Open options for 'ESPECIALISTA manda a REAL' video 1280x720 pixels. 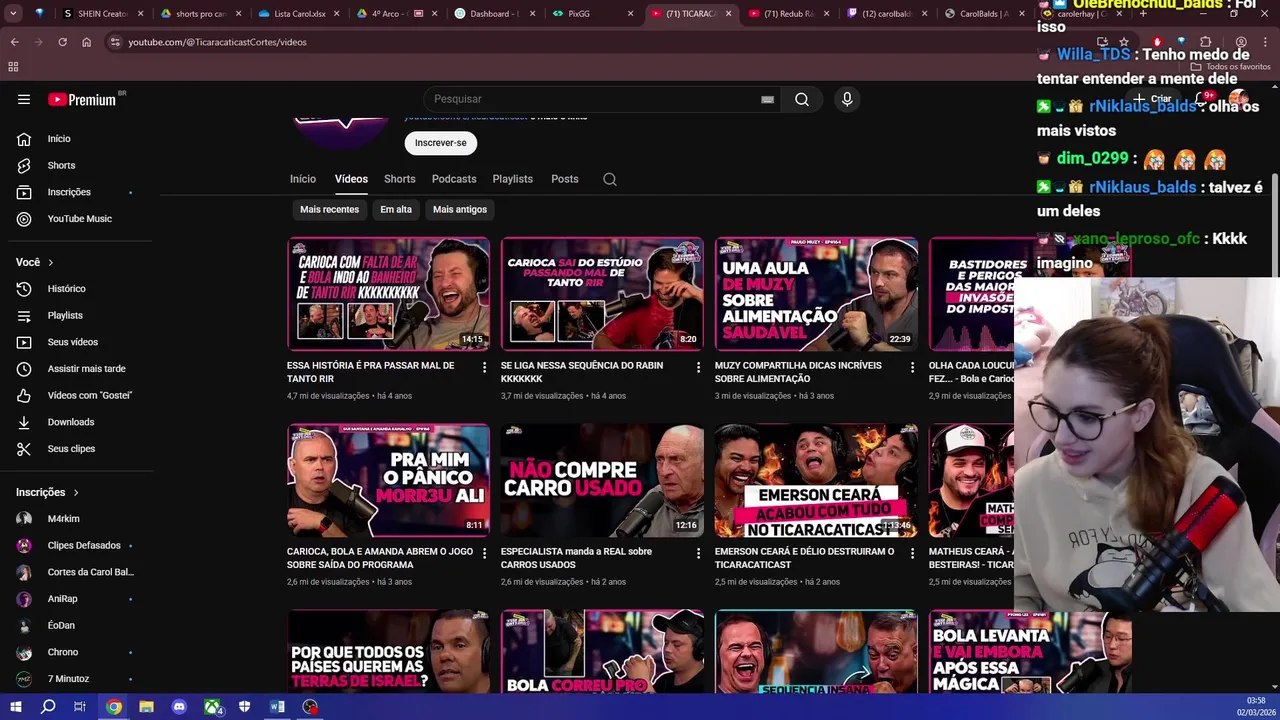(x=699, y=553)
